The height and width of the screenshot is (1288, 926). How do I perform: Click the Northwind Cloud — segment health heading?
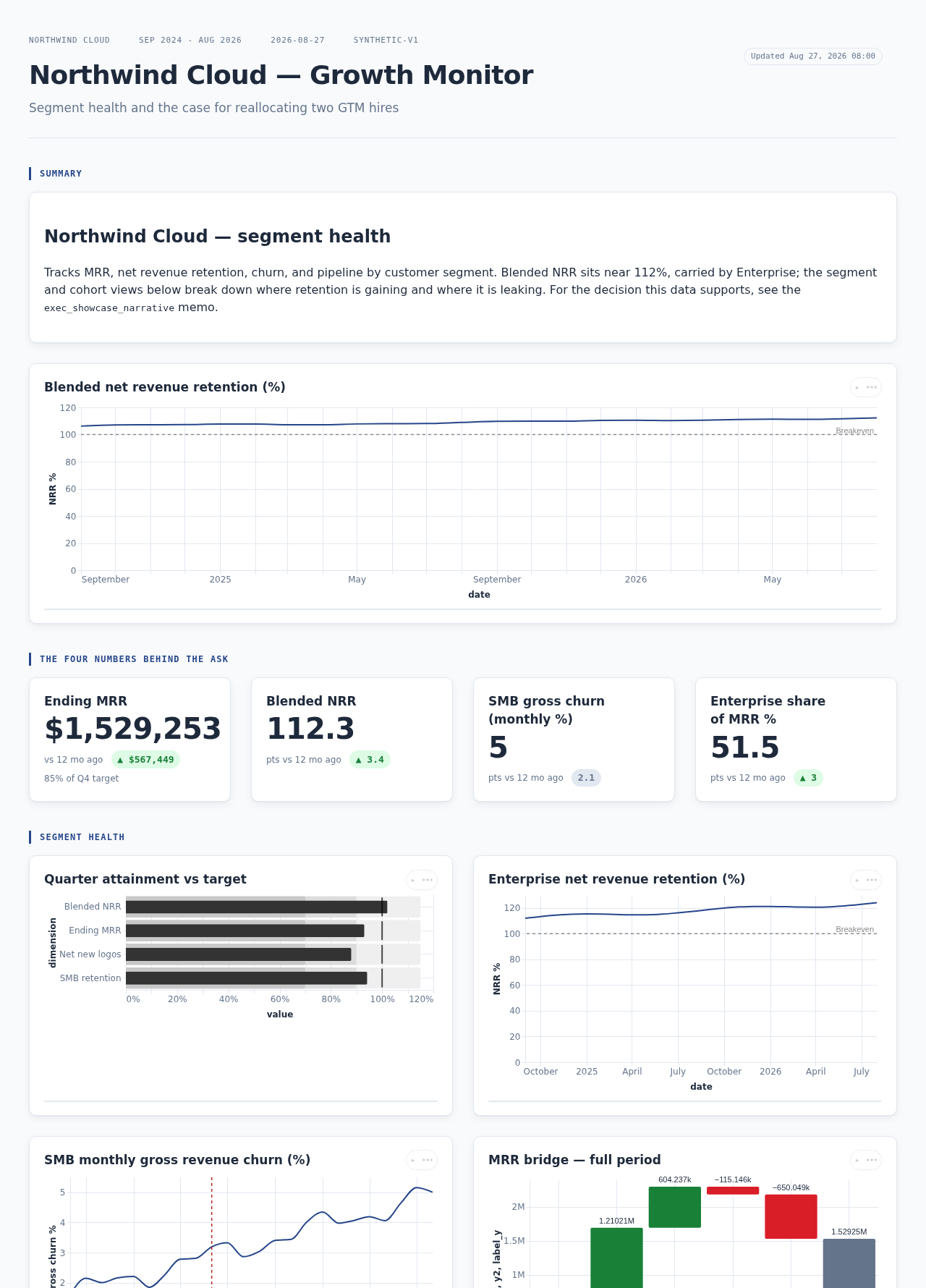[217, 237]
